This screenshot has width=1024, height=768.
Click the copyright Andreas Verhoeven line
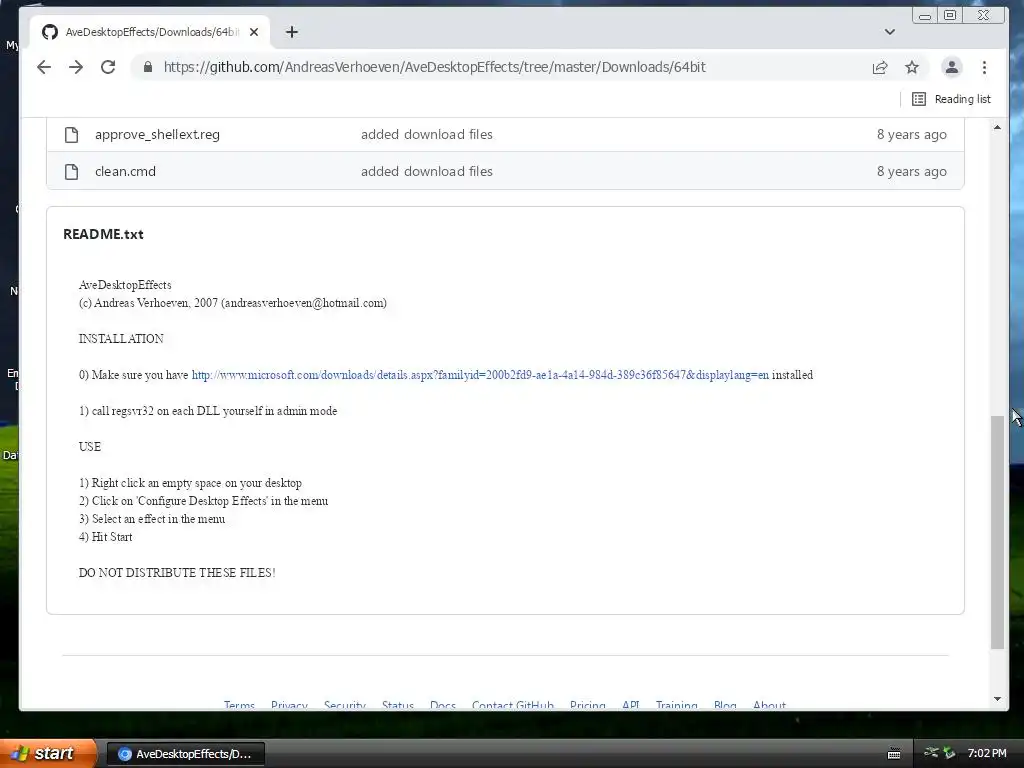(232, 303)
